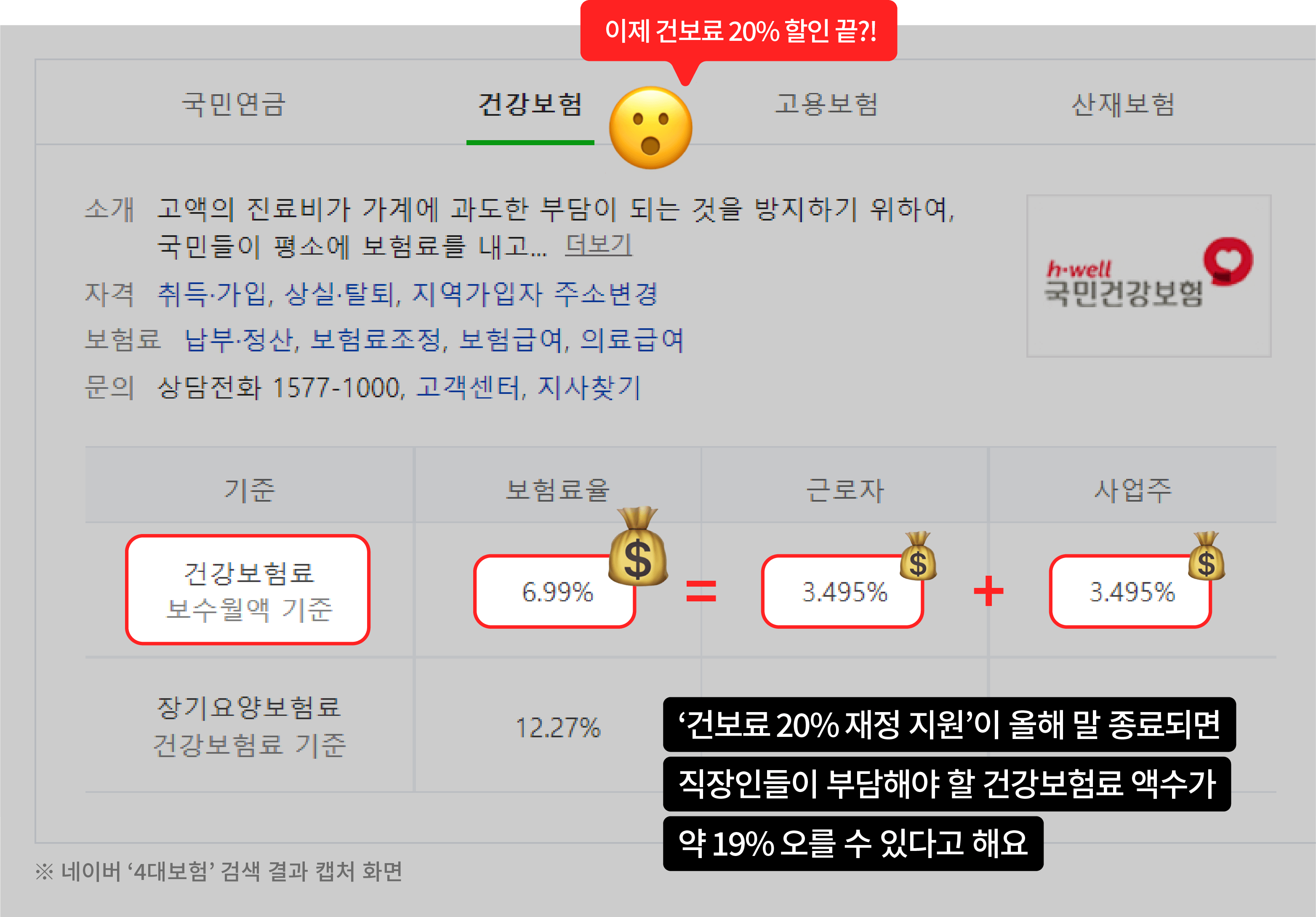Click the red 이제 건보료 20% 할인 끝 bubble
The image size is (1316, 917).
[739, 31]
